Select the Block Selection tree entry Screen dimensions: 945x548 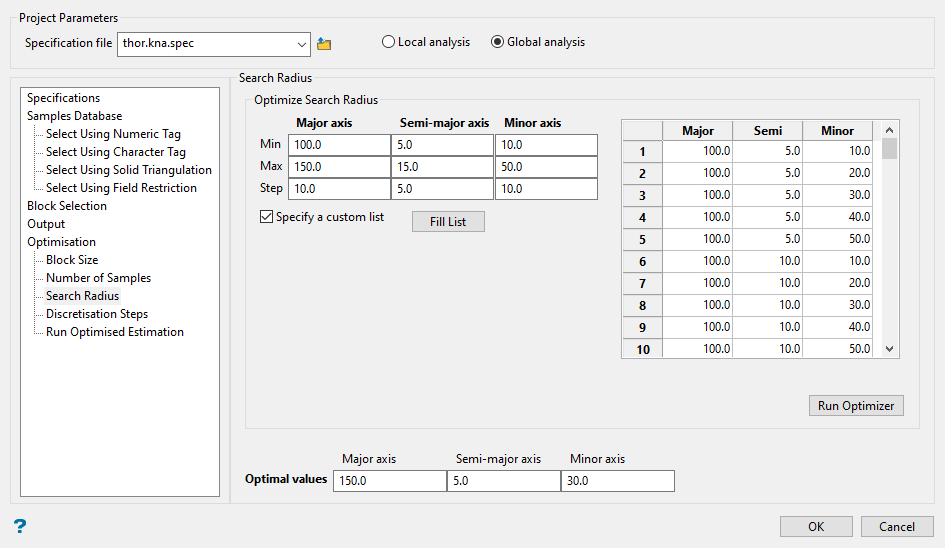[67, 206]
